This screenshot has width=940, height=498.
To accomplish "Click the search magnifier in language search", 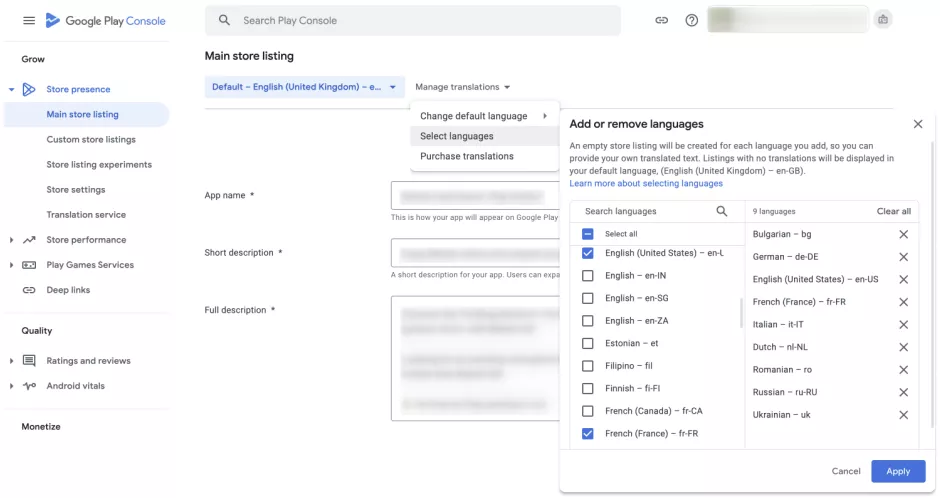I will pyautogui.click(x=721, y=211).
